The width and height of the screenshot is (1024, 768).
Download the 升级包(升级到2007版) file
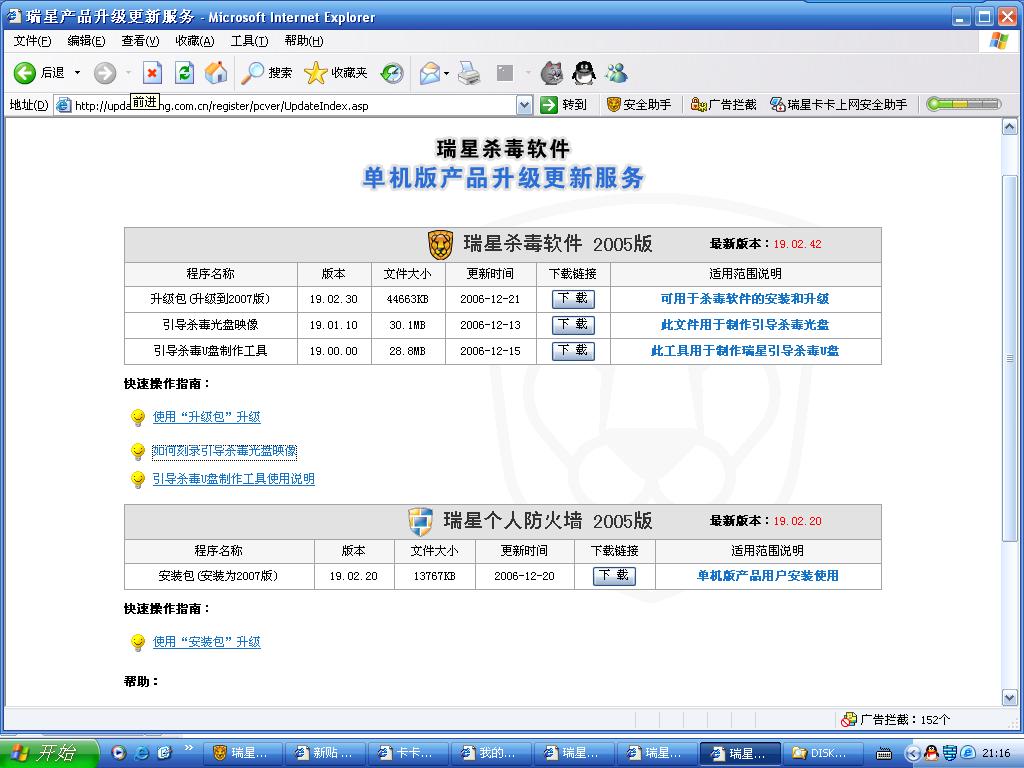point(573,299)
